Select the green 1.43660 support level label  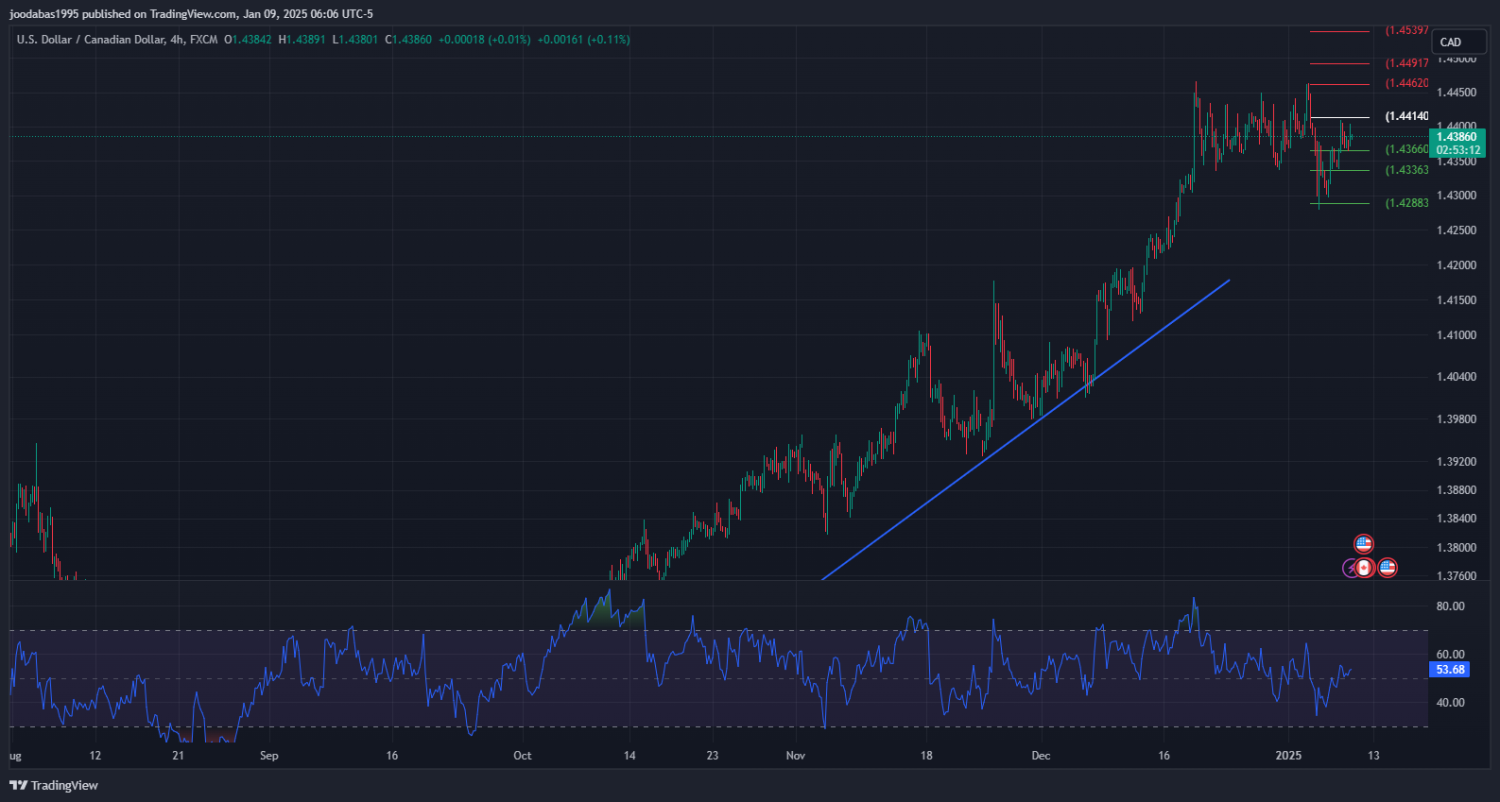pyautogui.click(x=1406, y=149)
